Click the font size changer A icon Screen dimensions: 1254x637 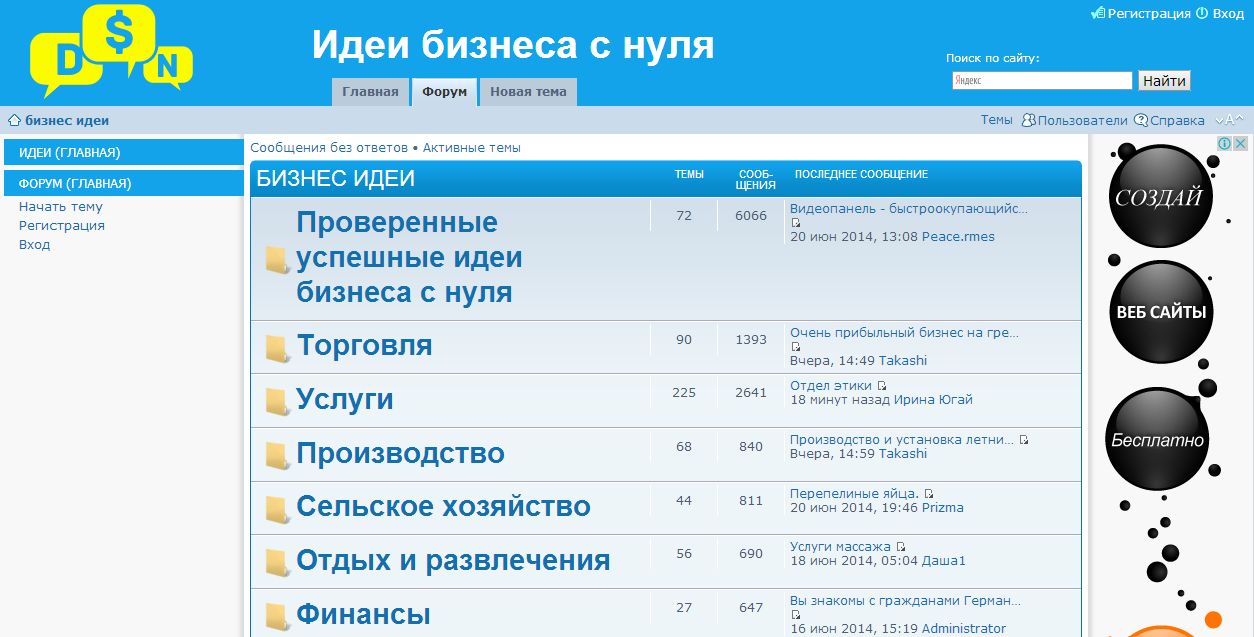coord(1229,120)
